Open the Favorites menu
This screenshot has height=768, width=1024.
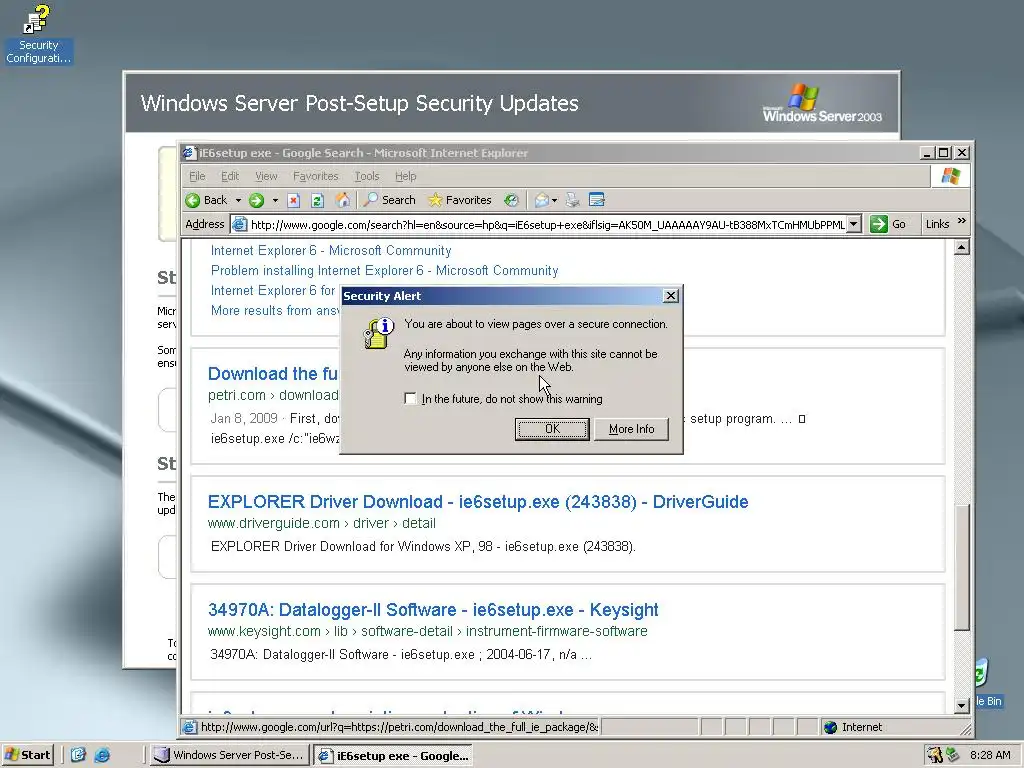315,176
